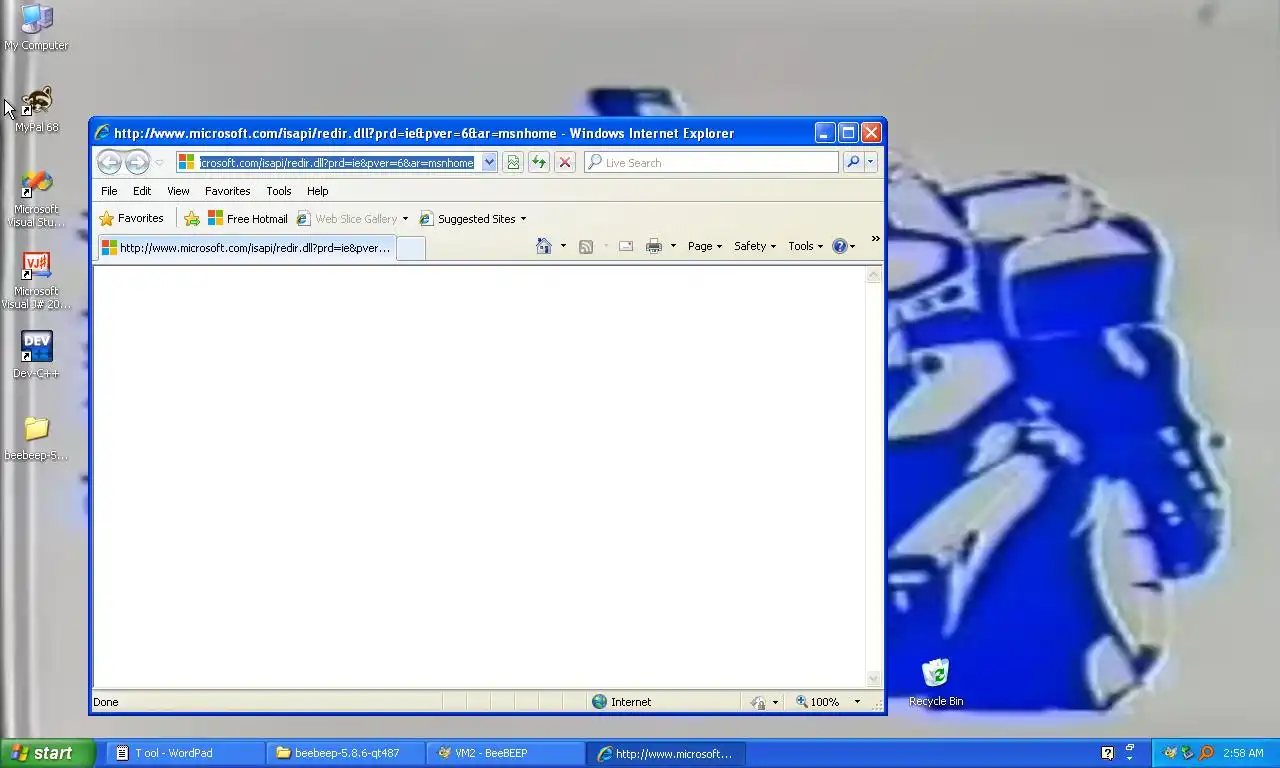1280x768 pixels.
Task: Click the Print icon
Action: point(654,246)
